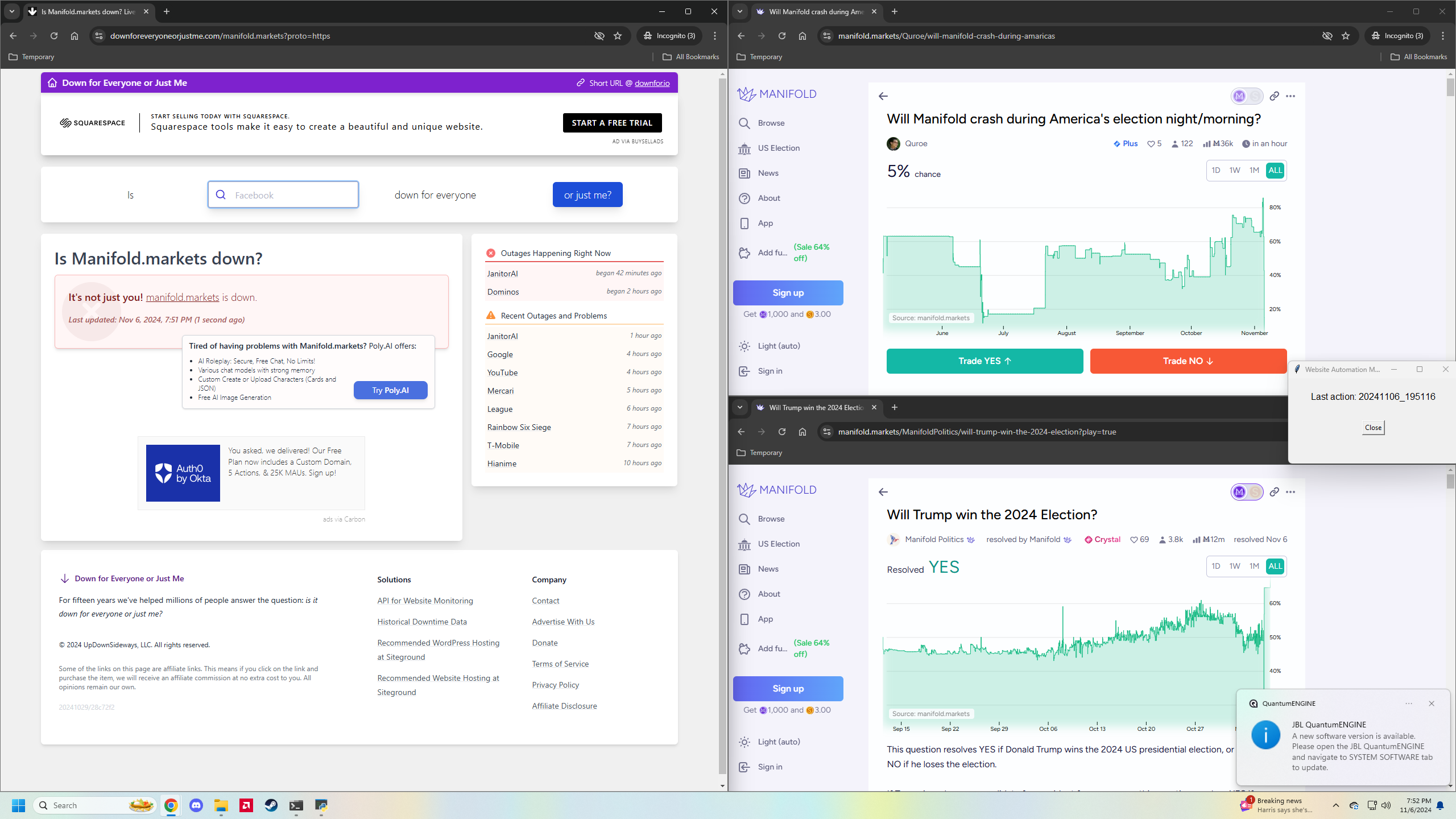Image resolution: width=1456 pixels, height=819 pixels.
Task: Open Discord from the taskbar
Action: click(x=196, y=805)
